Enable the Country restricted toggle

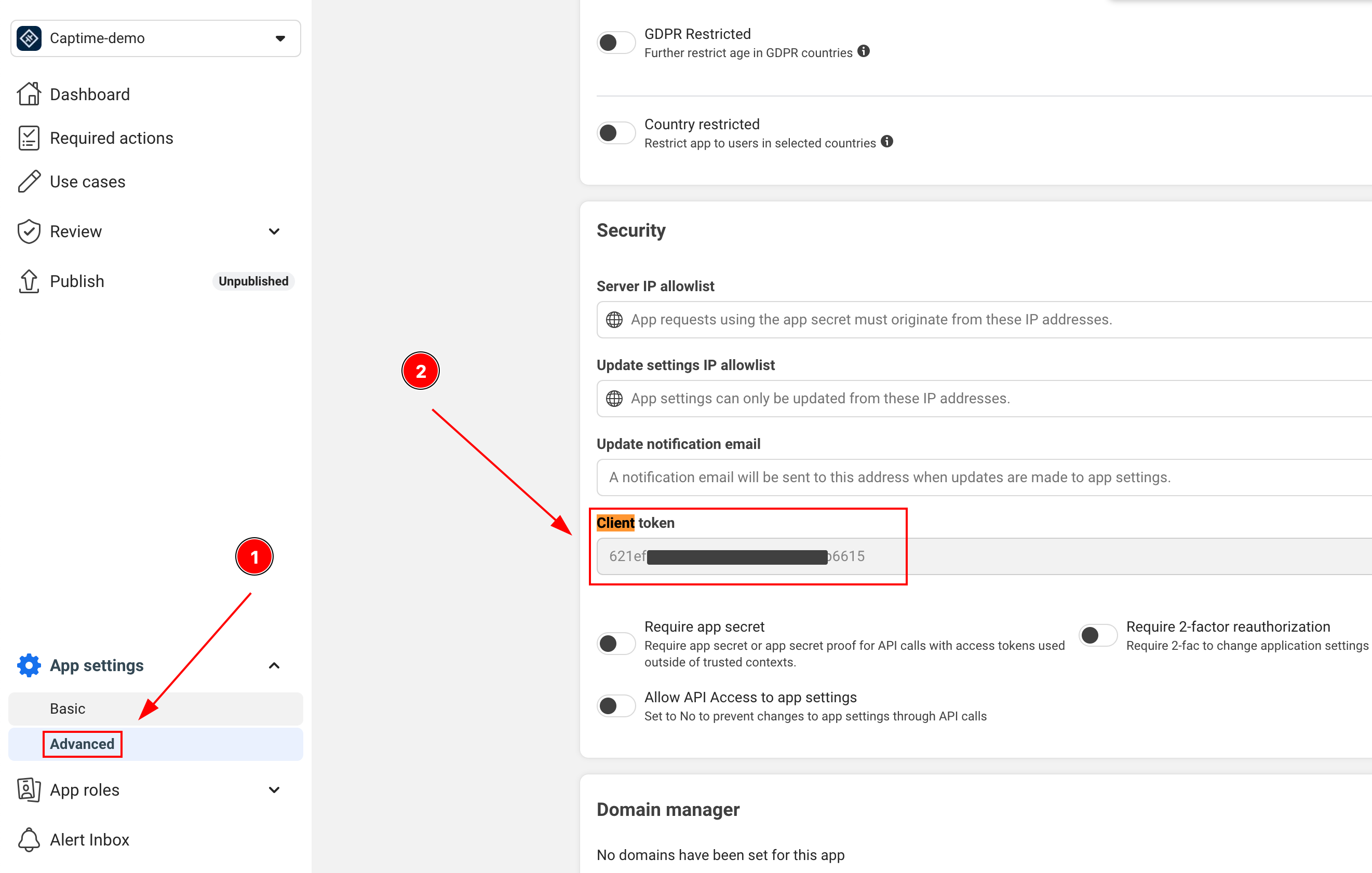pos(615,132)
